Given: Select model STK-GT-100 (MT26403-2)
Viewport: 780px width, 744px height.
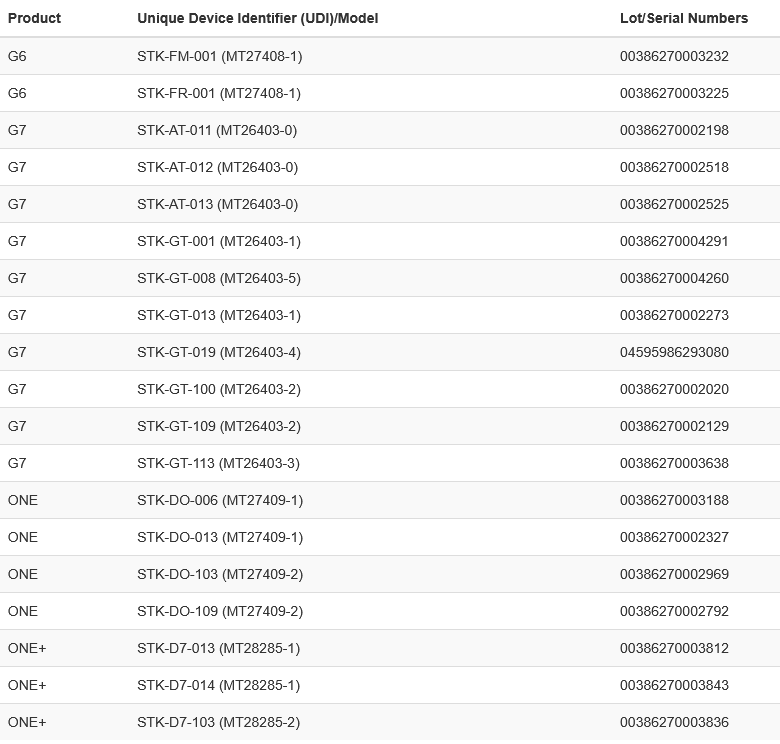Looking at the screenshot, I should (218, 389).
